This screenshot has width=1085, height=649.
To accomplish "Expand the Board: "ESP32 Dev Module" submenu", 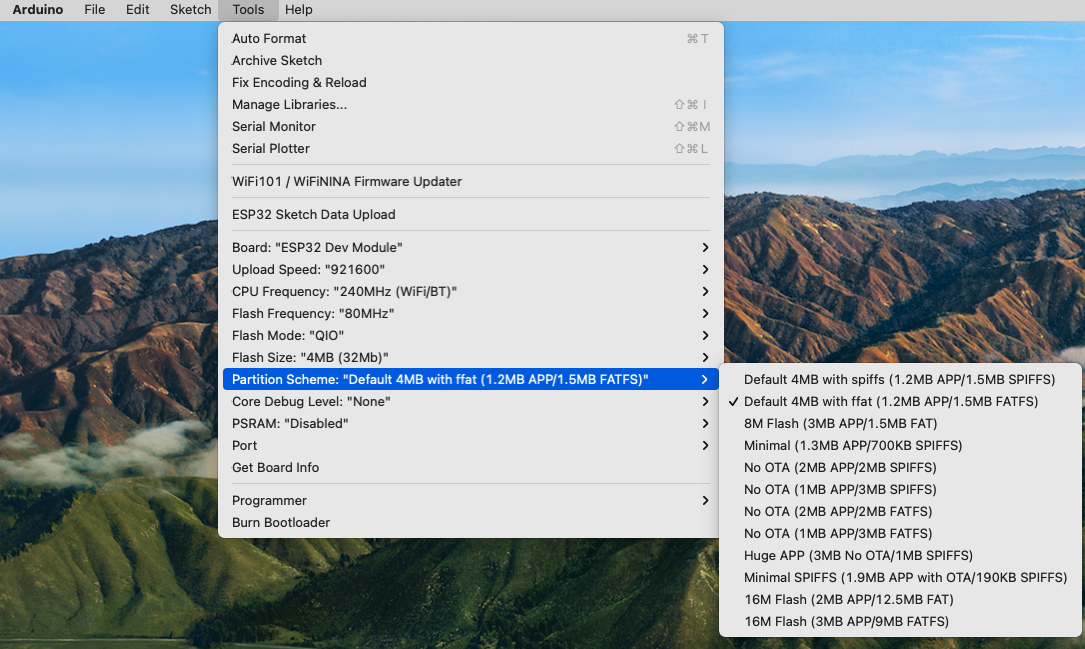I will click(471, 248).
